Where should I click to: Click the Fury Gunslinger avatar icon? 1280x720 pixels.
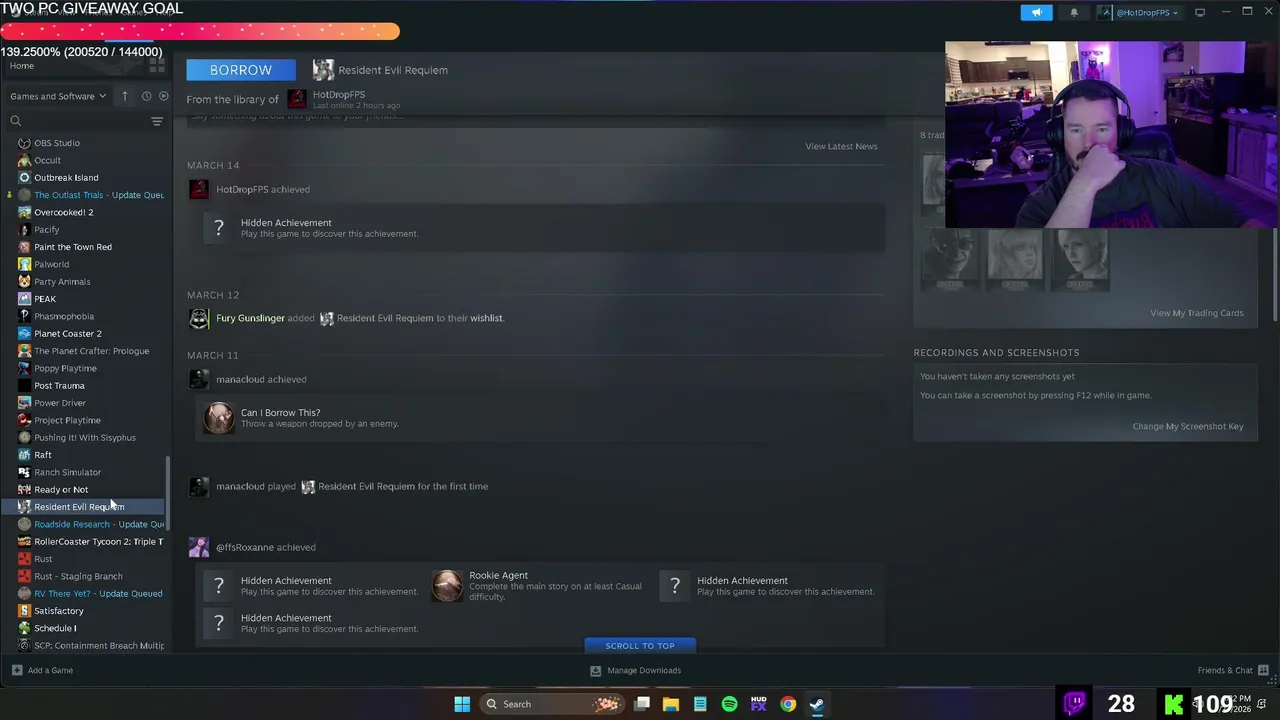[x=199, y=318]
